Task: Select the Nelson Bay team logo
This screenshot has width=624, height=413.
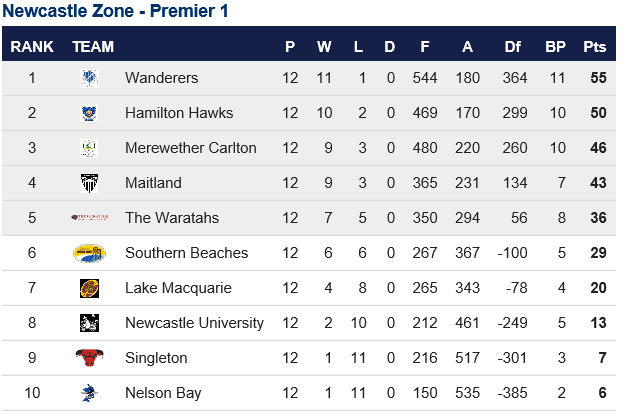Action: (89, 393)
